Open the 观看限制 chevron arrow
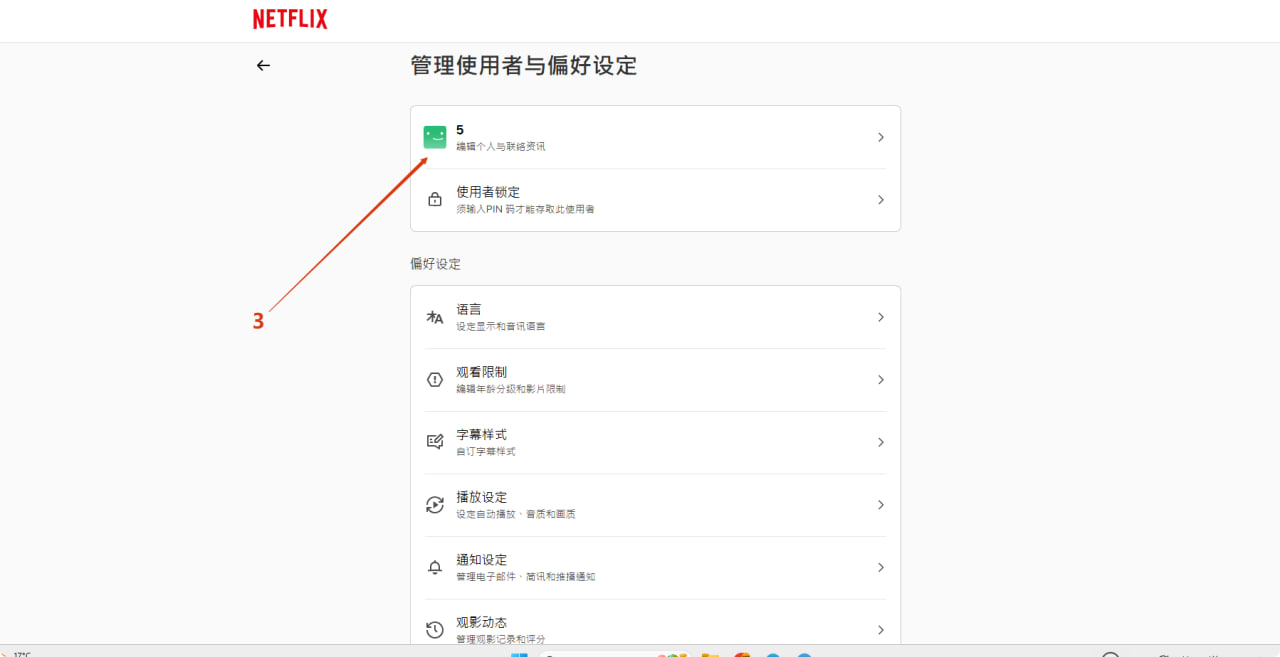1280x657 pixels. [881, 380]
